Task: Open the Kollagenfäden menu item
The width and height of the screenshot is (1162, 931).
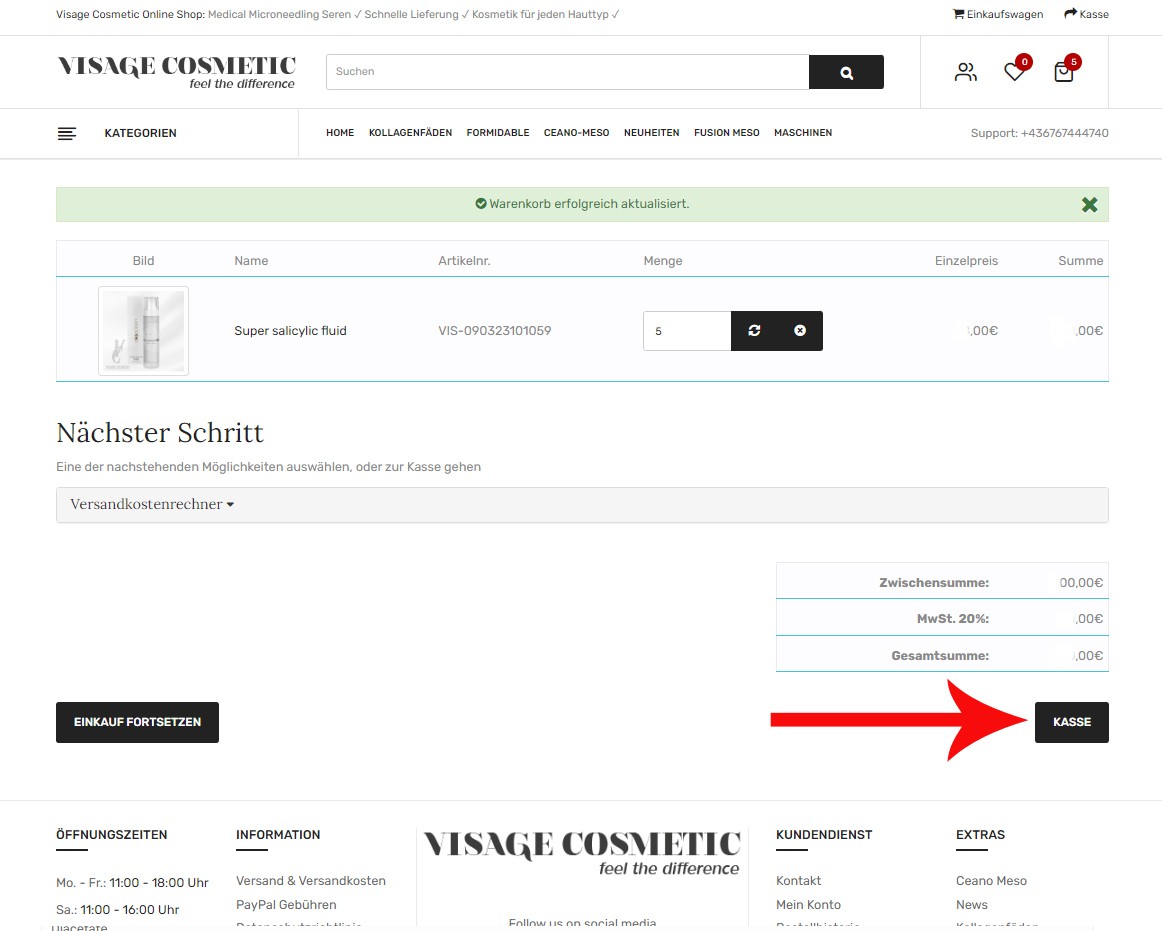Action: 410,133
